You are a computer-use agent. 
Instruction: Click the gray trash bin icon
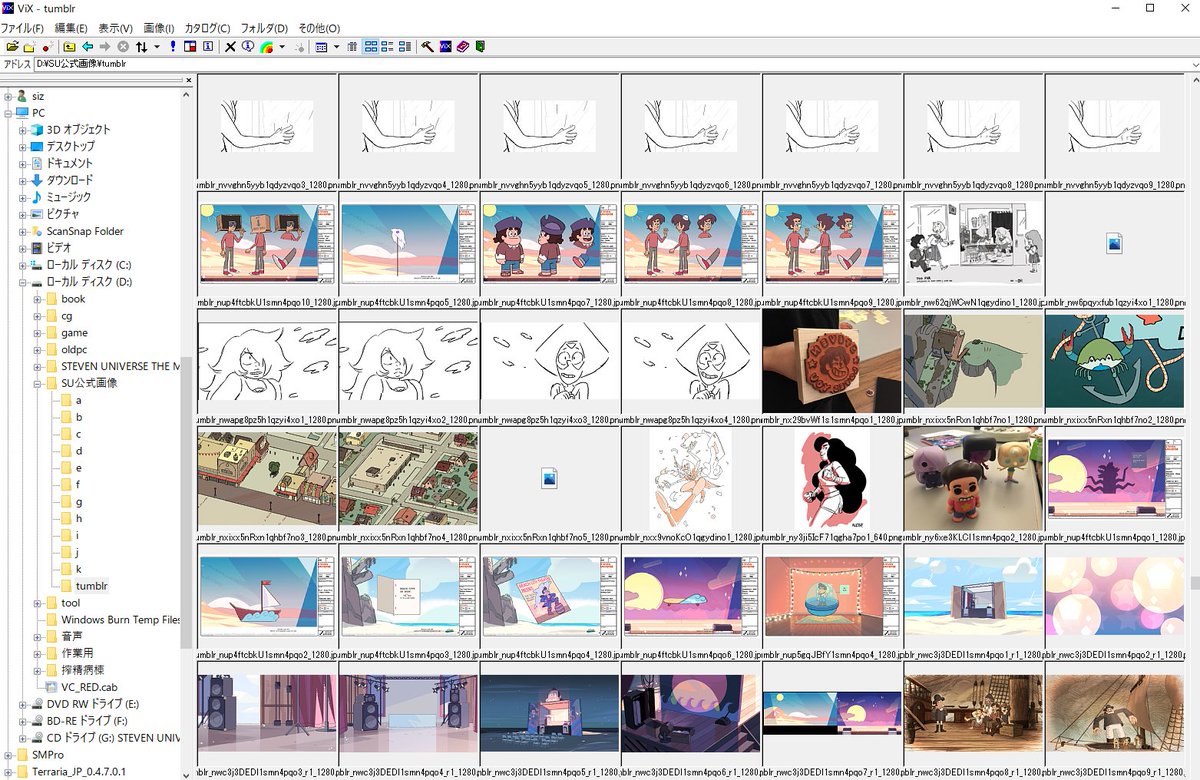(352, 46)
